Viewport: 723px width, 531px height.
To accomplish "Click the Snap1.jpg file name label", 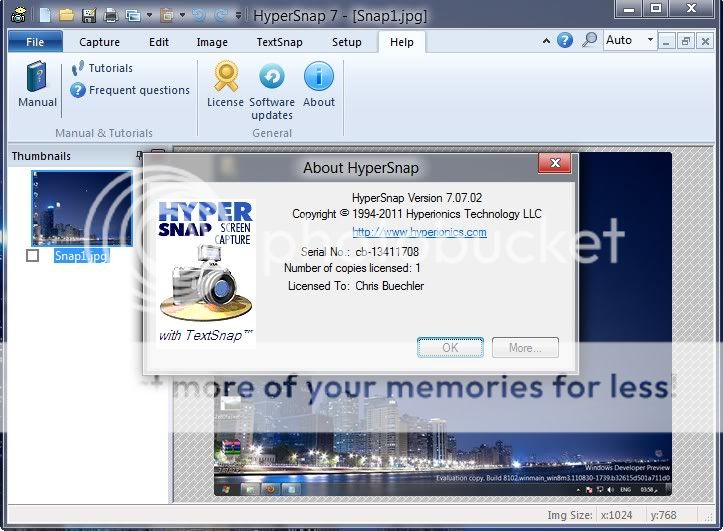I will click(x=81, y=256).
